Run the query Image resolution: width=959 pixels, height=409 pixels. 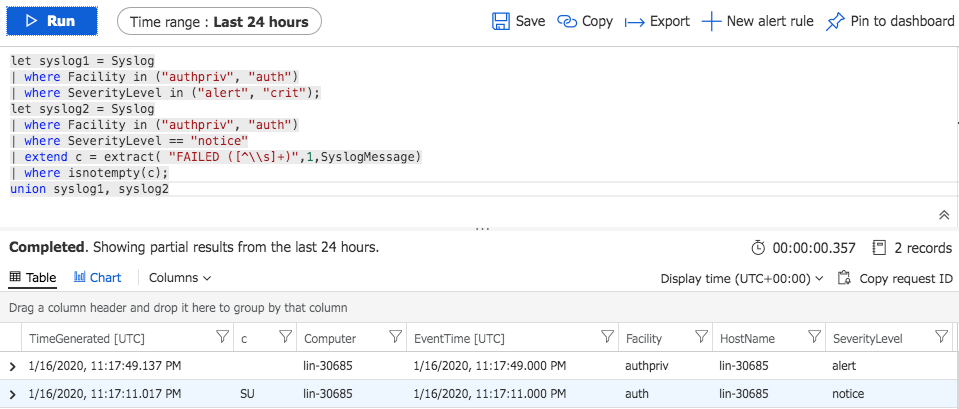(52, 21)
